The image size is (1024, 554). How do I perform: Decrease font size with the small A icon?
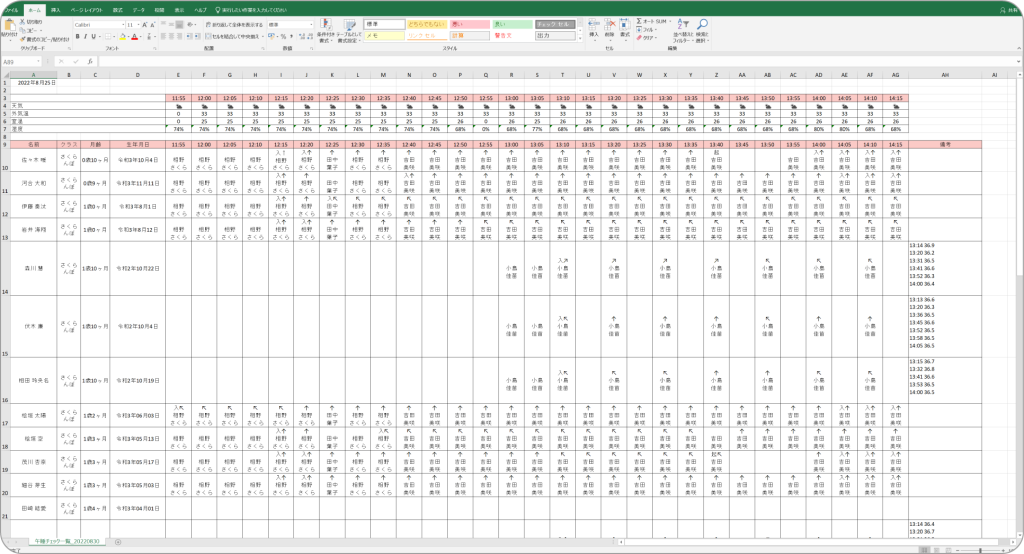(153, 25)
